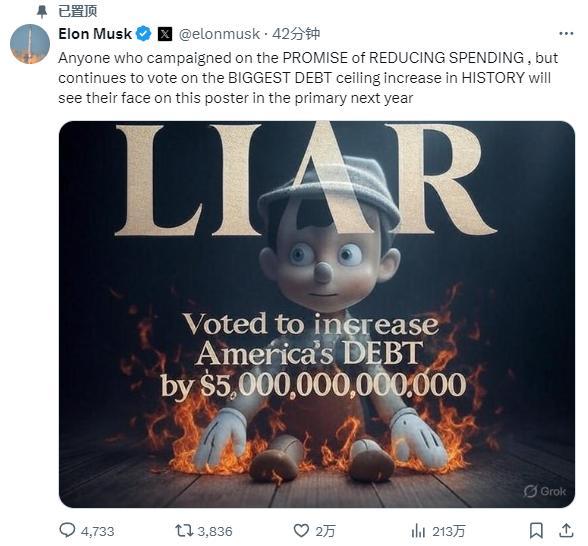
Task: Open the reply comment icon
Action: tap(68, 530)
